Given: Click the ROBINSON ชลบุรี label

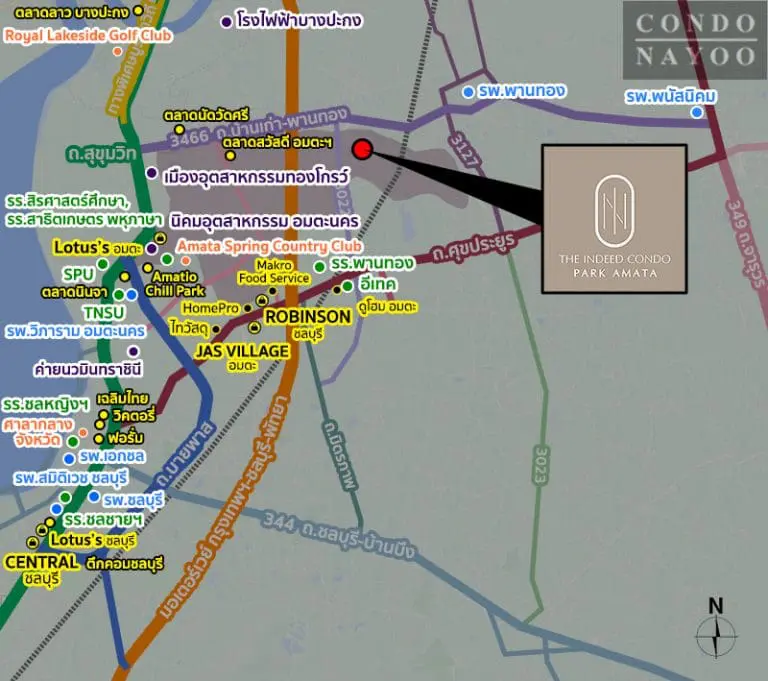Looking at the screenshot, I should pyautogui.click(x=308, y=324).
